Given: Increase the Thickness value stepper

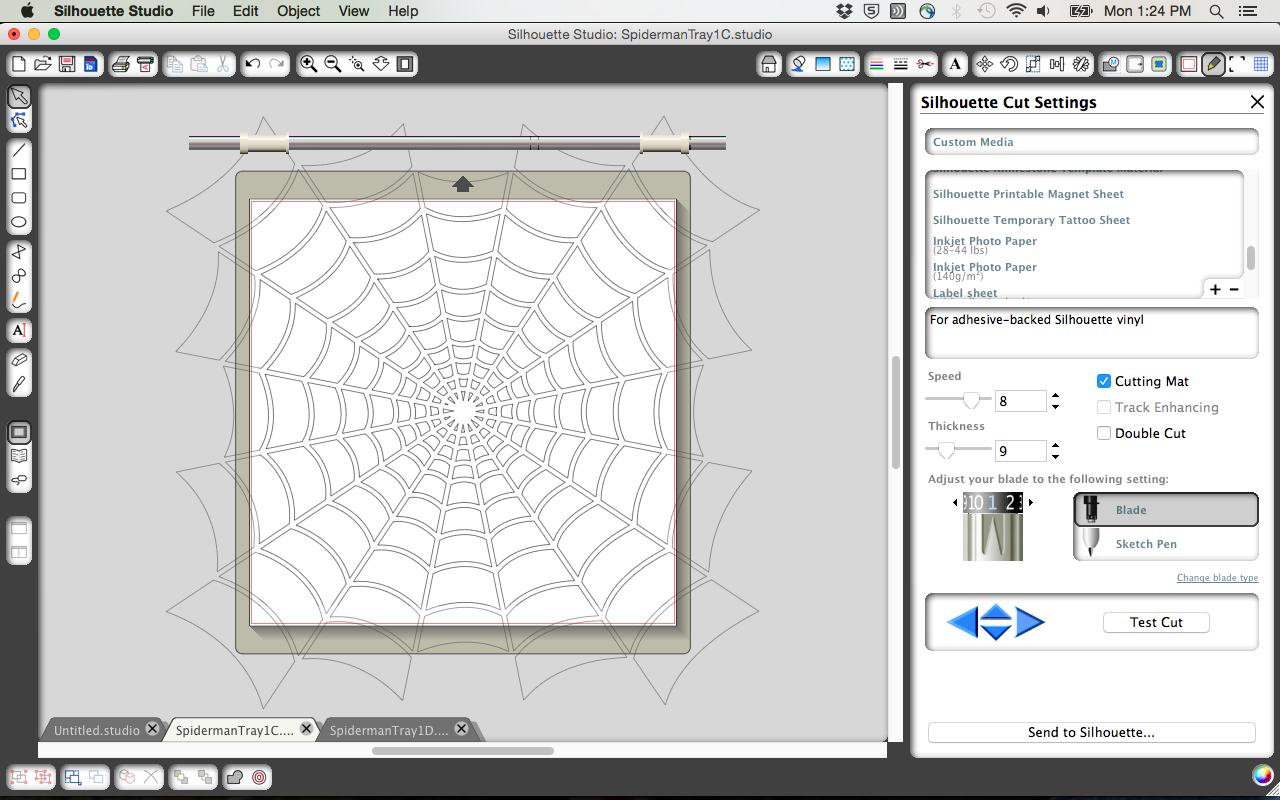Looking at the screenshot, I should [x=1055, y=445].
